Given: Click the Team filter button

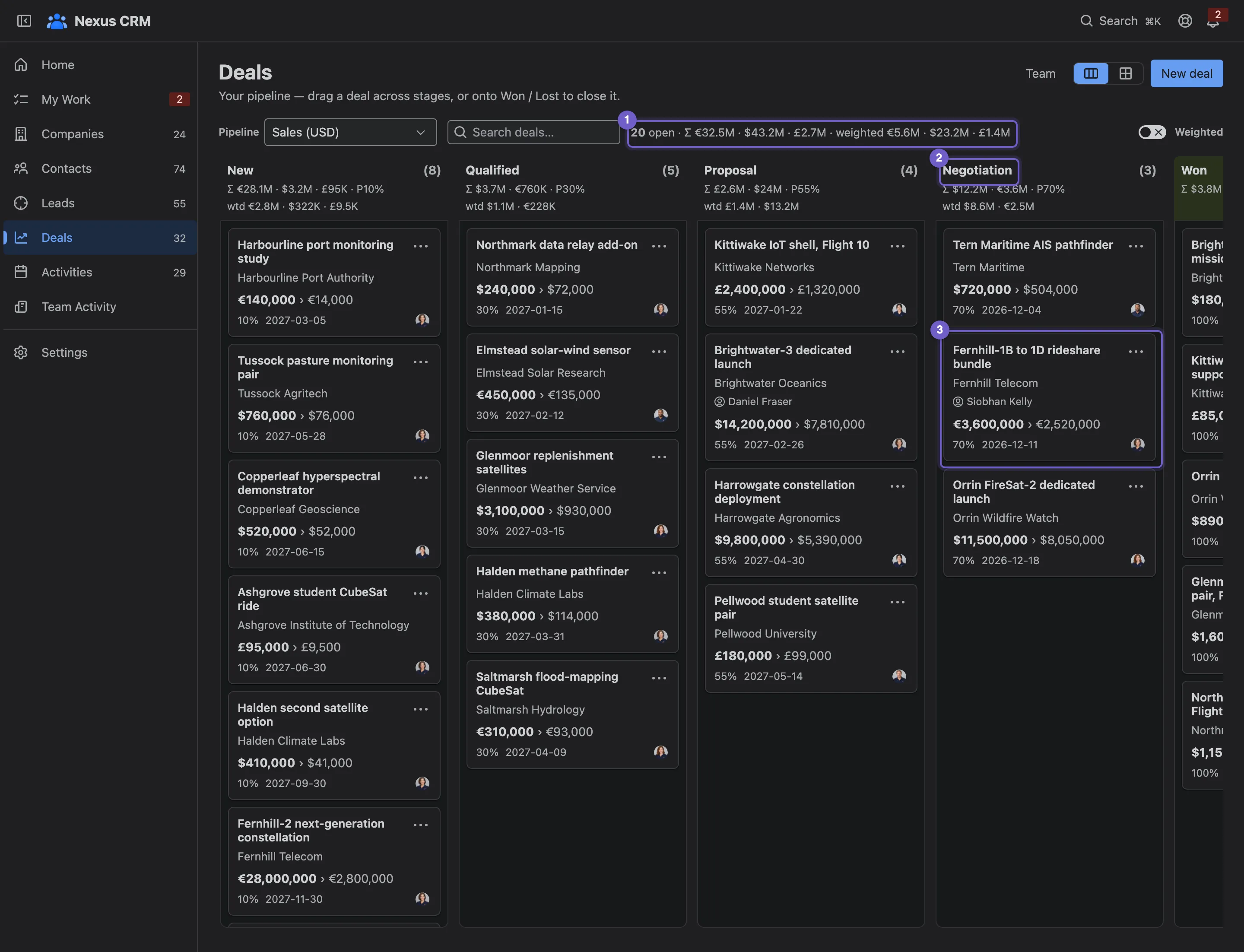Looking at the screenshot, I should point(1041,74).
